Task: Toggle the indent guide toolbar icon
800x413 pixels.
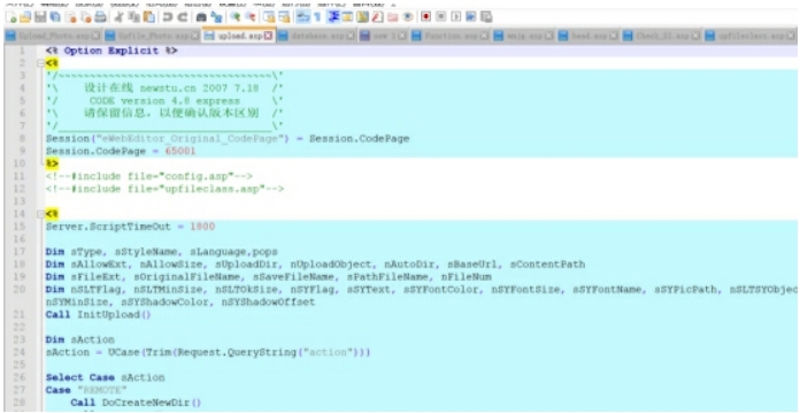Action: [x=333, y=17]
